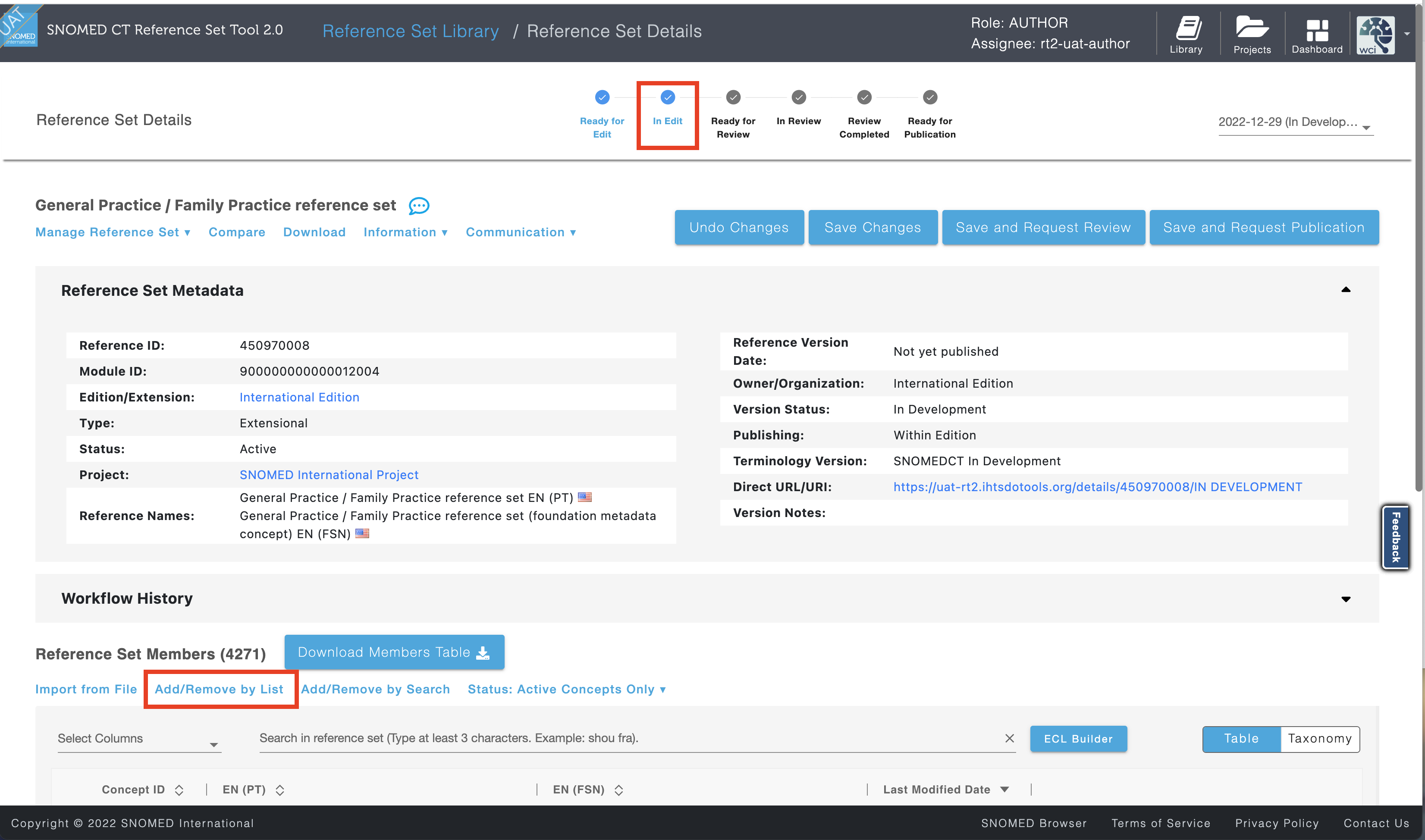This screenshot has height=840, width=1425.
Task: Select the Ready for Edit workflow step
Action: pos(602,114)
